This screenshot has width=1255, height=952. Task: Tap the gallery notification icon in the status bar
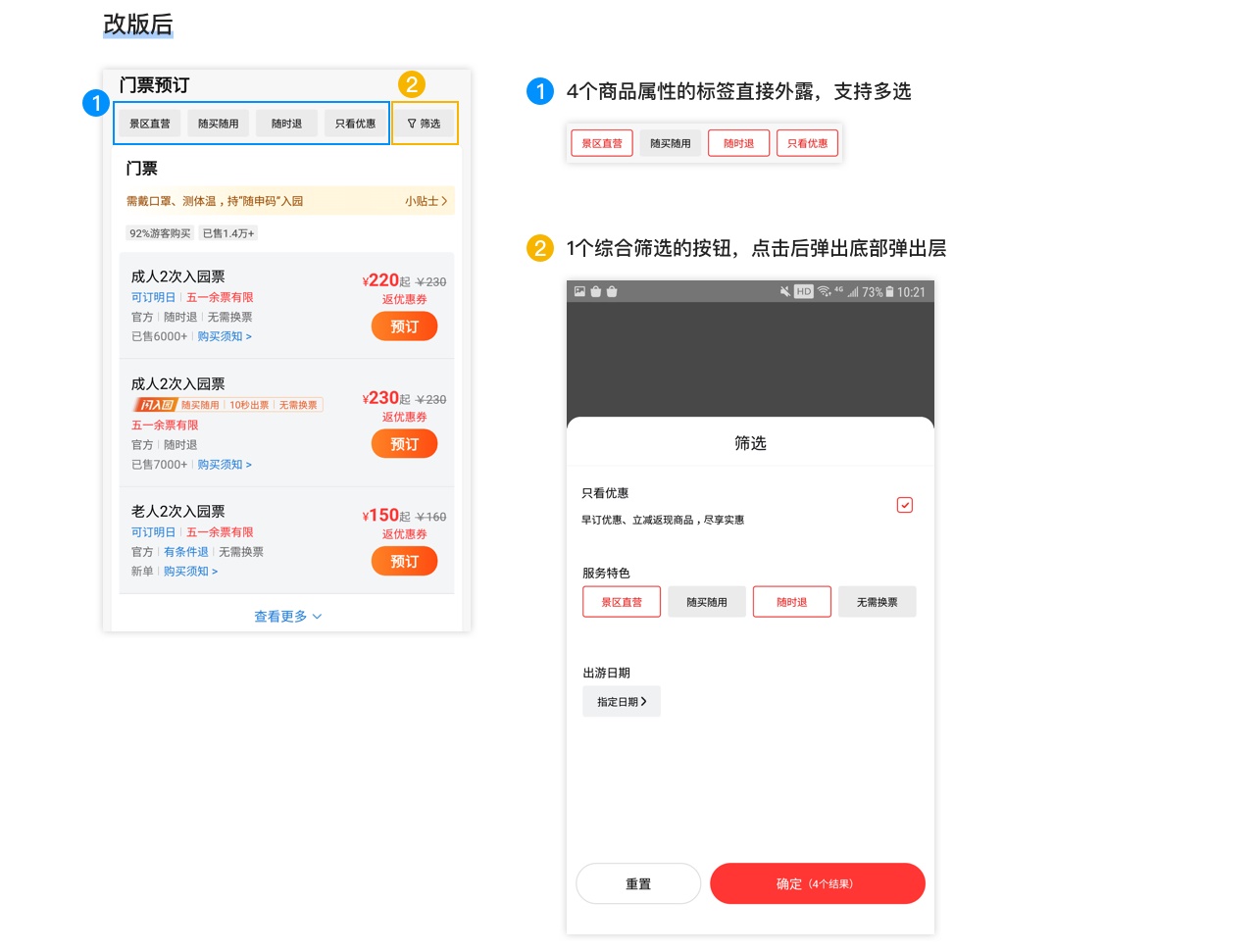[x=579, y=291]
